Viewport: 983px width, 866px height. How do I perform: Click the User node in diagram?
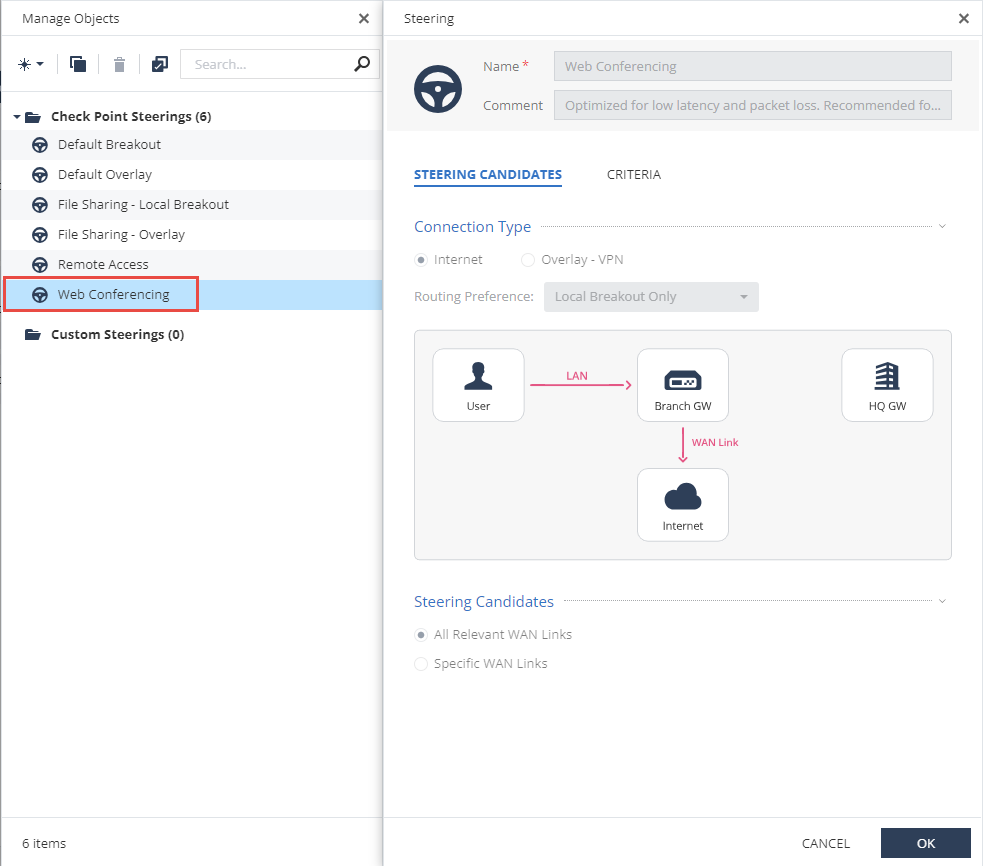coord(478,385)
